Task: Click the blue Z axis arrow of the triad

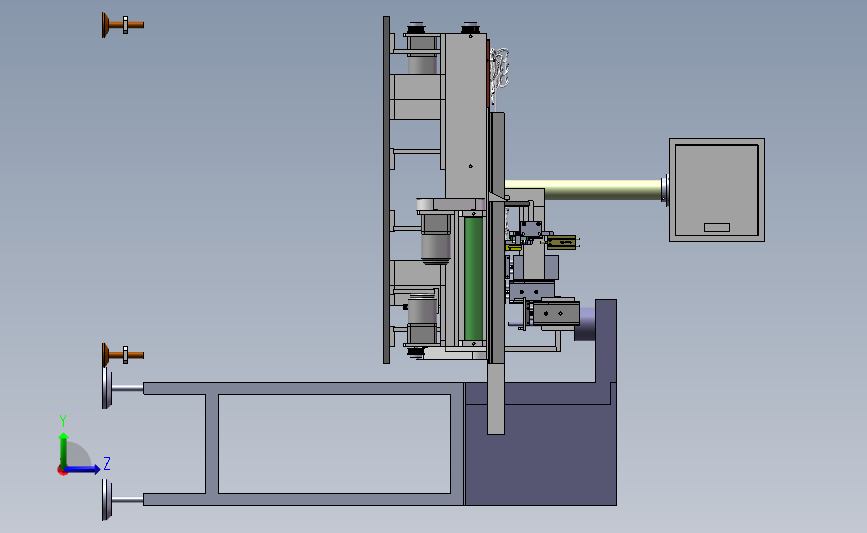Action: [x=83, y=469]
